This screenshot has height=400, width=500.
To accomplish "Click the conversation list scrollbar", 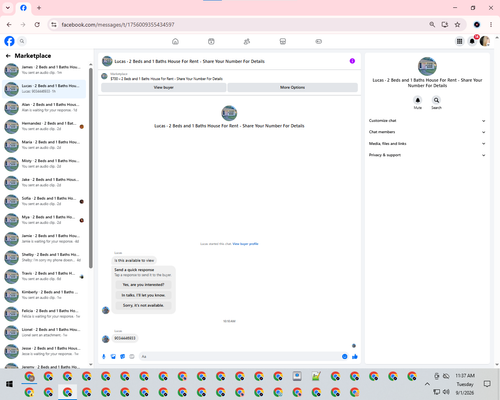I will pos(91,168).
